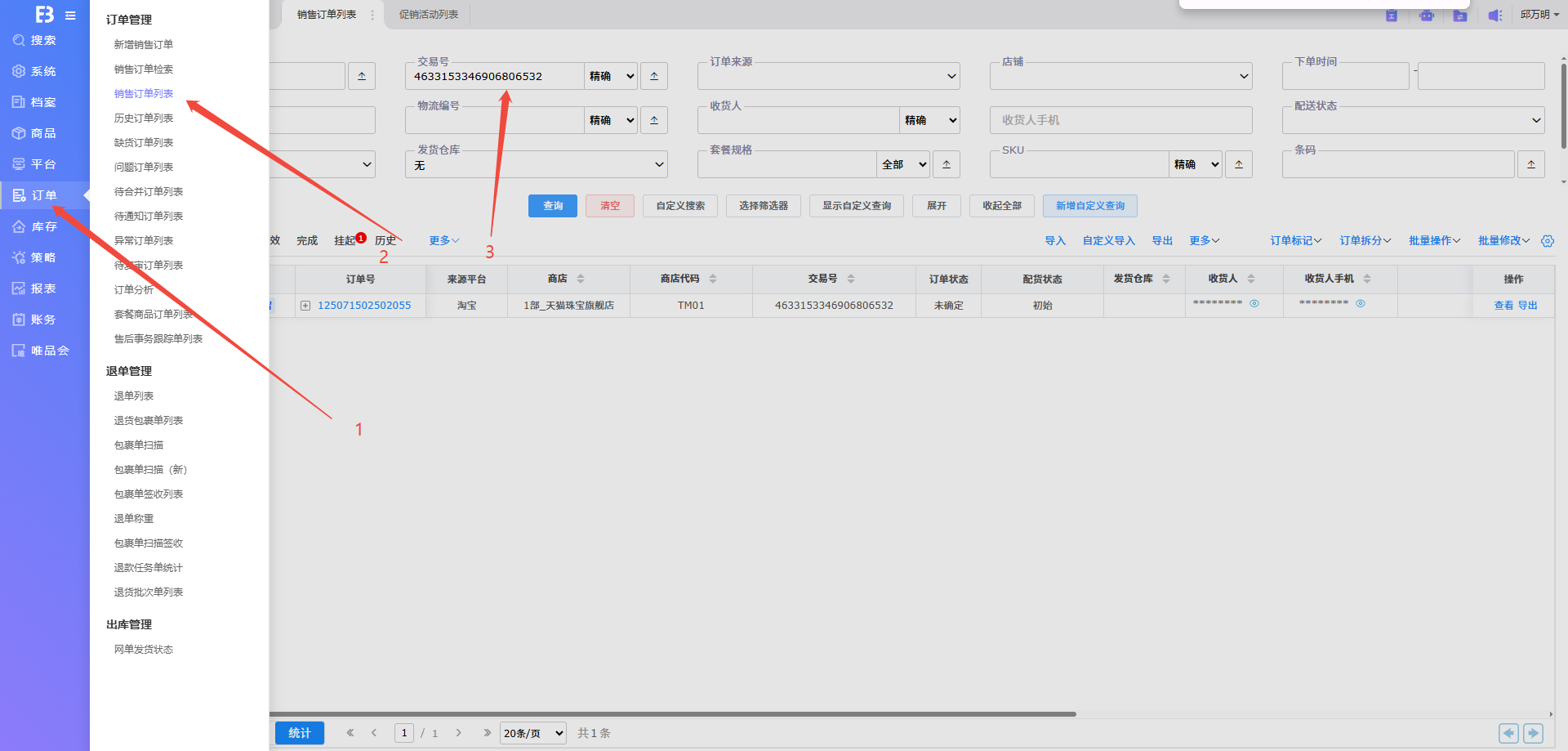Open the table column settings gear
This screenshot has width=1568, height=751.
coord(1547,241)
